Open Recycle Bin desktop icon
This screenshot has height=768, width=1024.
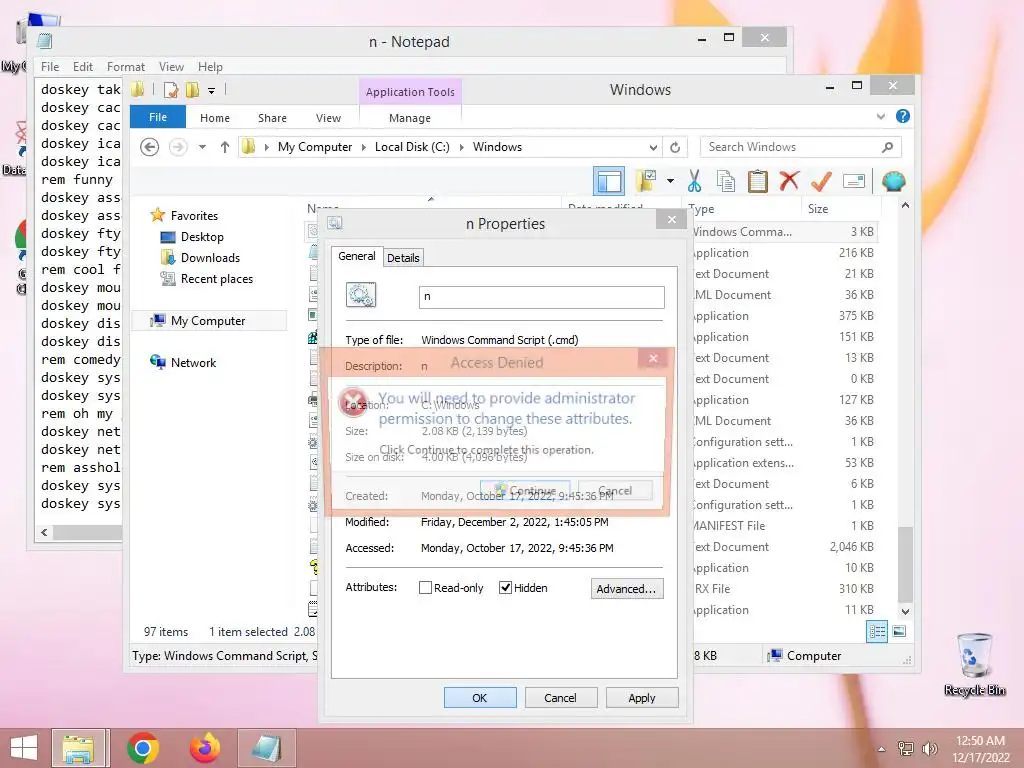tap(974, 664)
